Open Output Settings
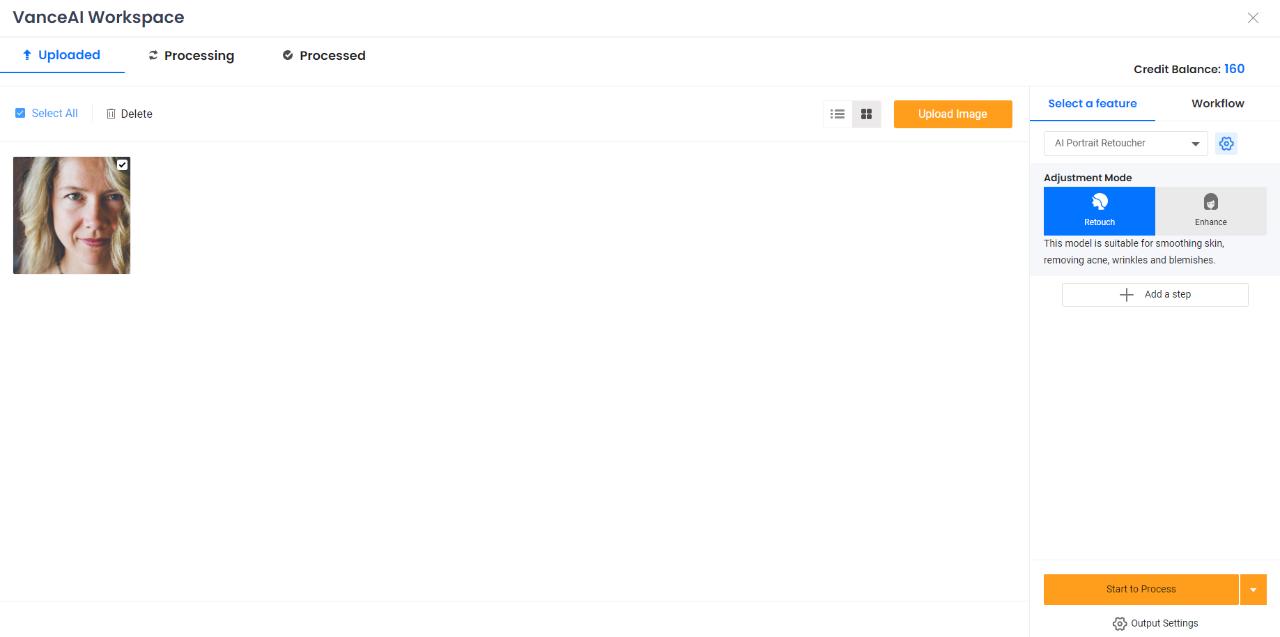1280x637 pixels. click(x=1155, y=623)
